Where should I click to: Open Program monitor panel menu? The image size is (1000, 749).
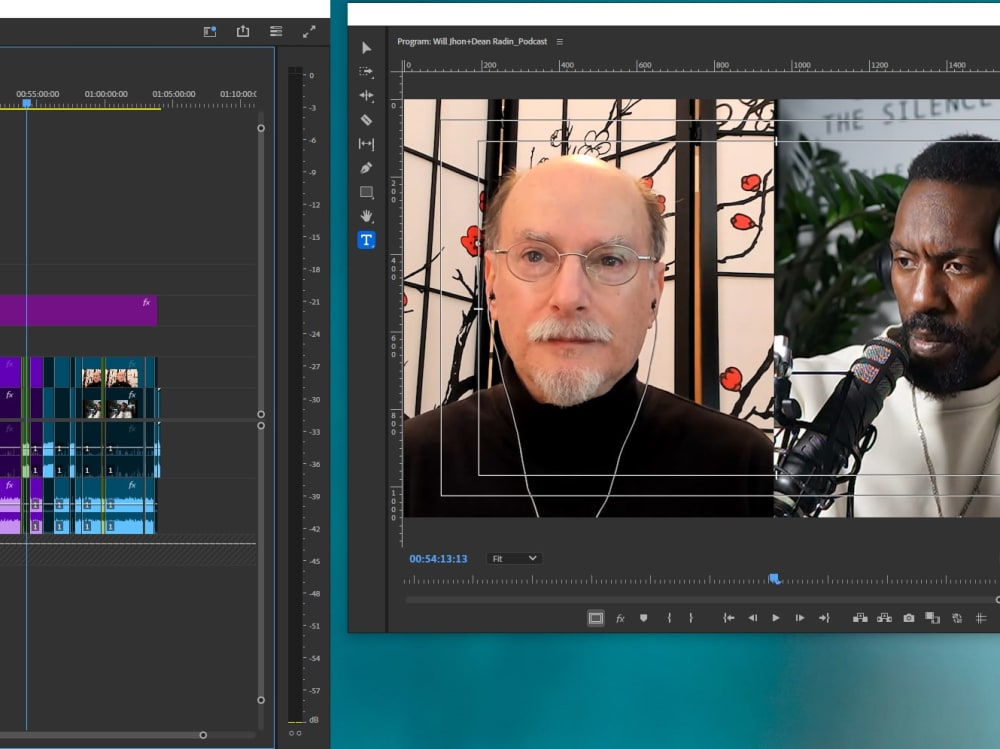[560, 41]
